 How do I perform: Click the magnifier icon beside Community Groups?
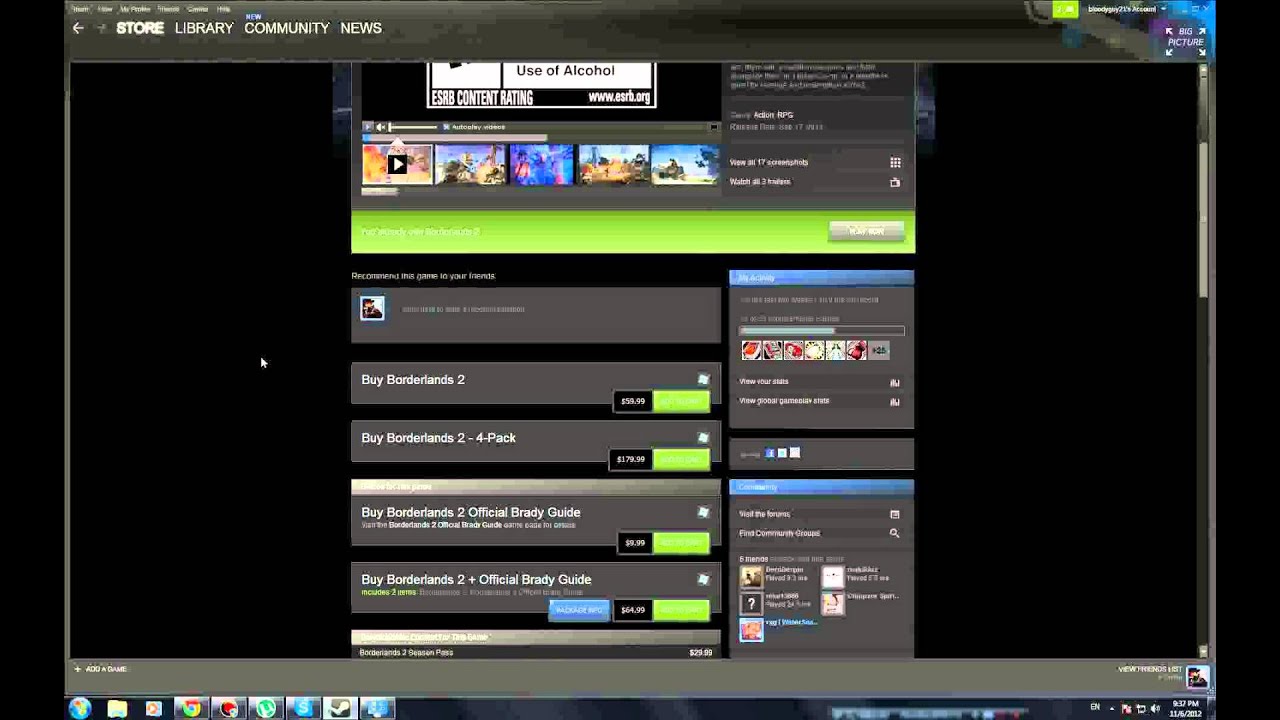point(895,533)
